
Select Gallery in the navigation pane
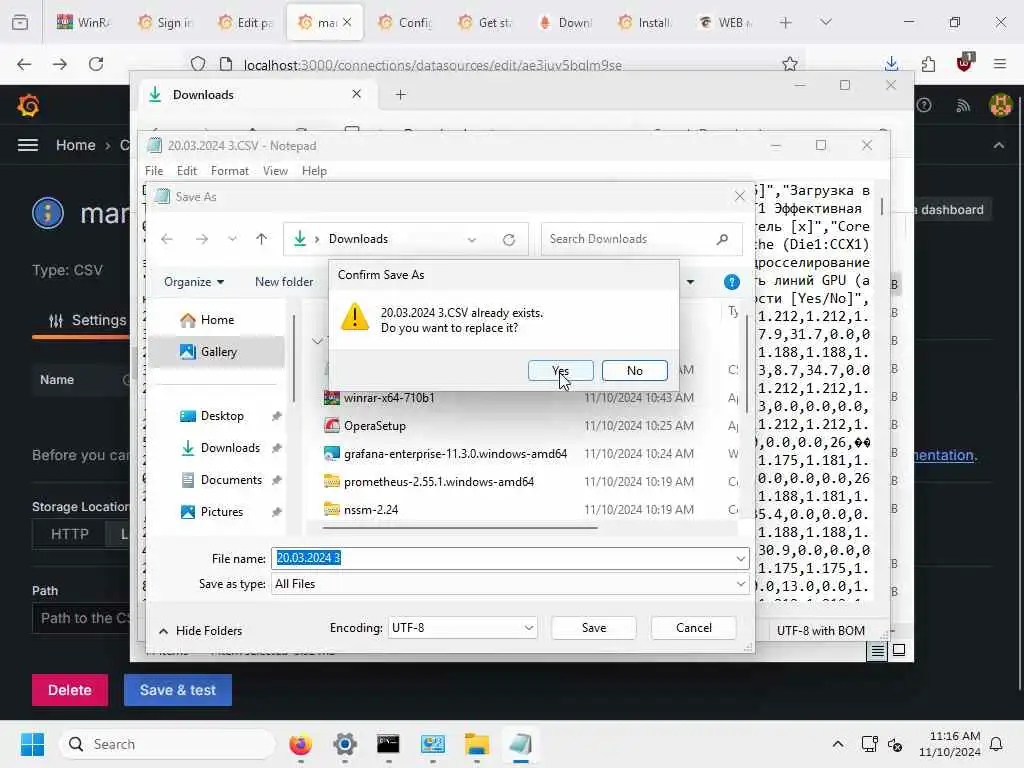(x=217, y=352)
